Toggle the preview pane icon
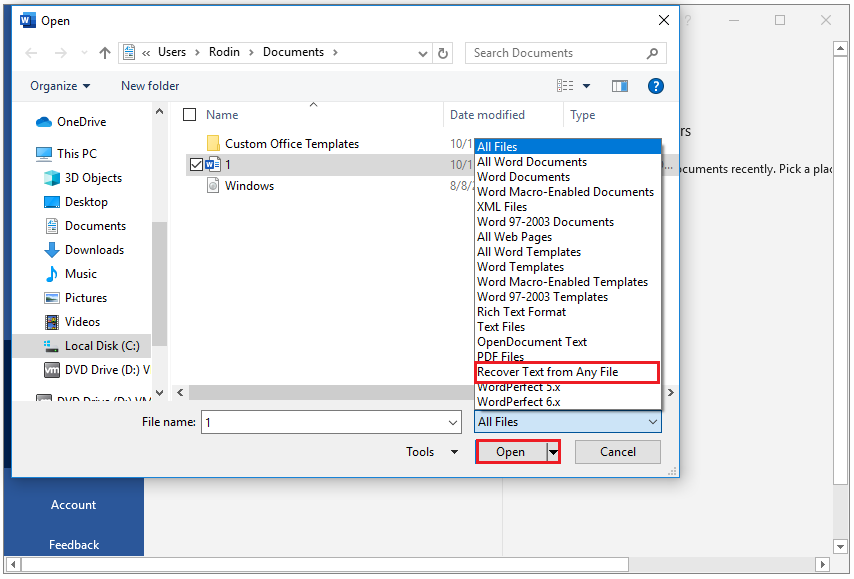The height and width of the screenshot is (579, 854). tap(619, 86)
